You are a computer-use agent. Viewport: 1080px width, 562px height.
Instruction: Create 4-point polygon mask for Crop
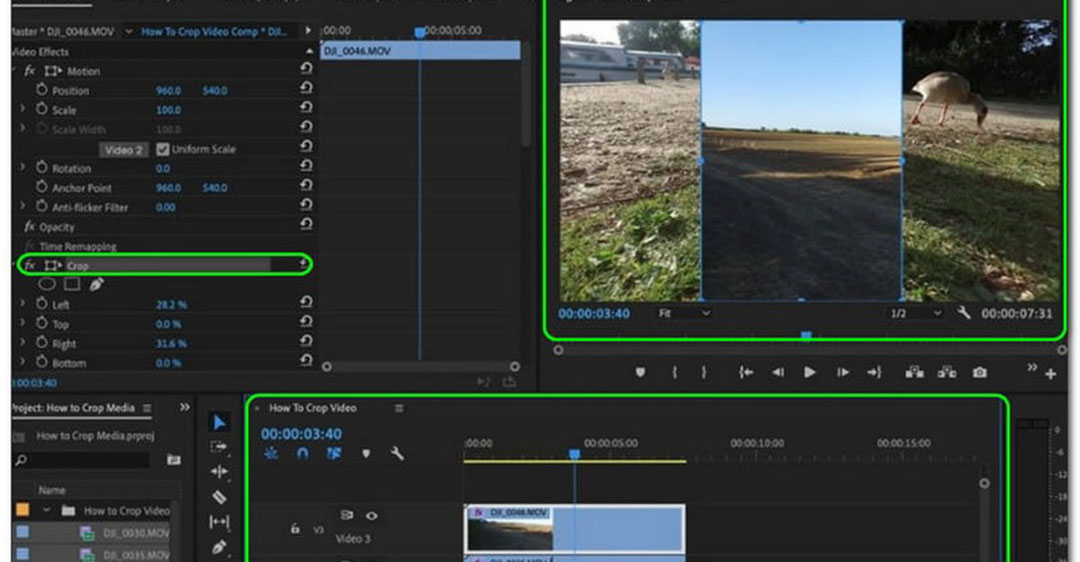pyautogui.click(x=72, y=284)
